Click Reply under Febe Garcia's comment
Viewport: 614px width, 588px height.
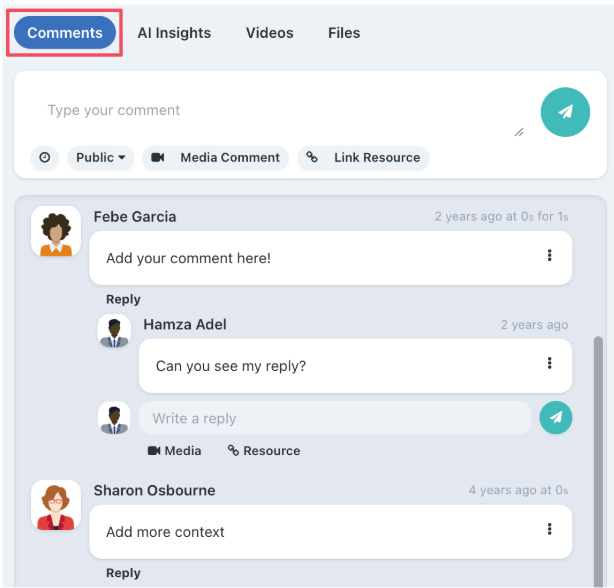point(123,299)
